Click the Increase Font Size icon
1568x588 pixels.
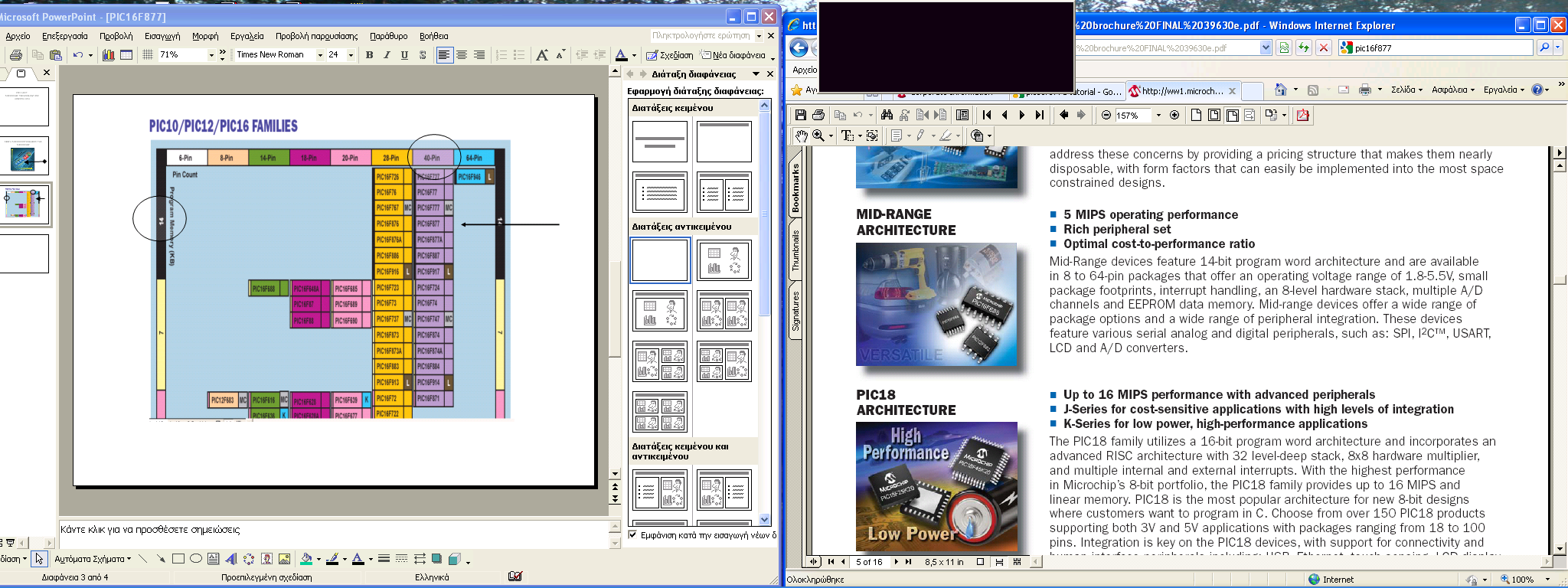(542, 55)
